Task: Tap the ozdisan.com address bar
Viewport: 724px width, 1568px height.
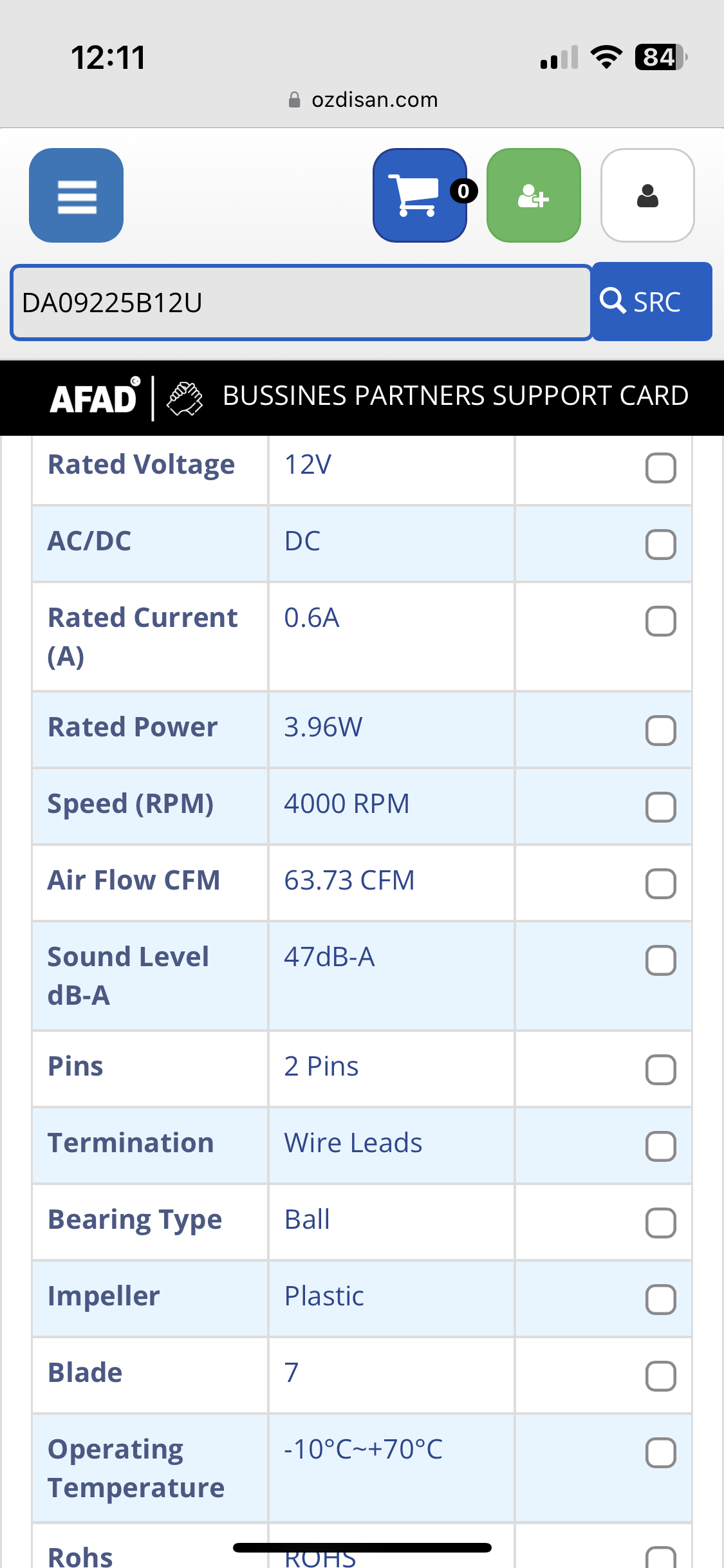Action: [x=375, y=100]
